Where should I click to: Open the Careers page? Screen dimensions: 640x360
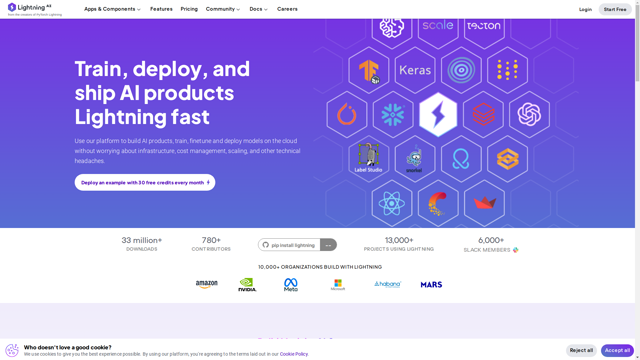tap(287, 9)
